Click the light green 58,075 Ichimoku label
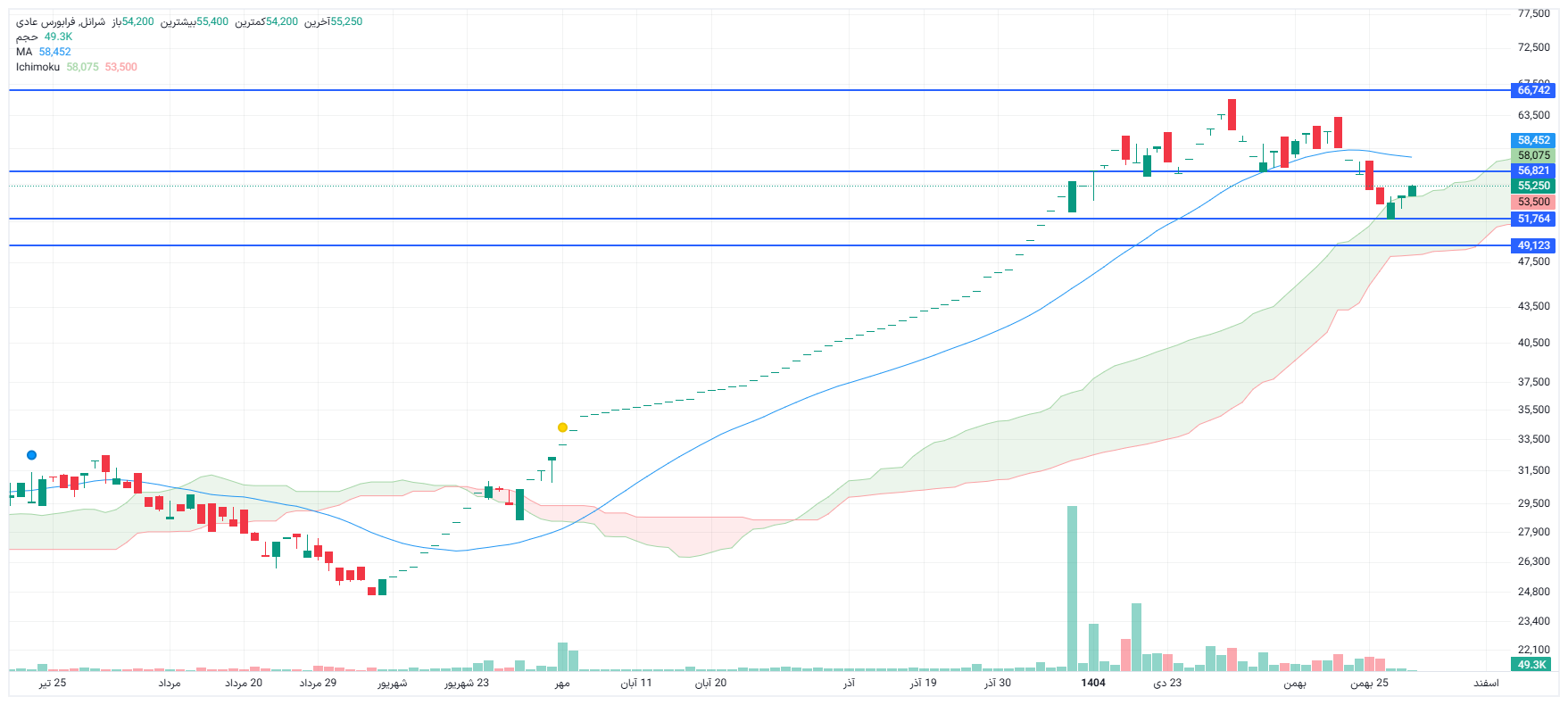The height and width of the screenshot is (705, 1568). [1533, 155]
